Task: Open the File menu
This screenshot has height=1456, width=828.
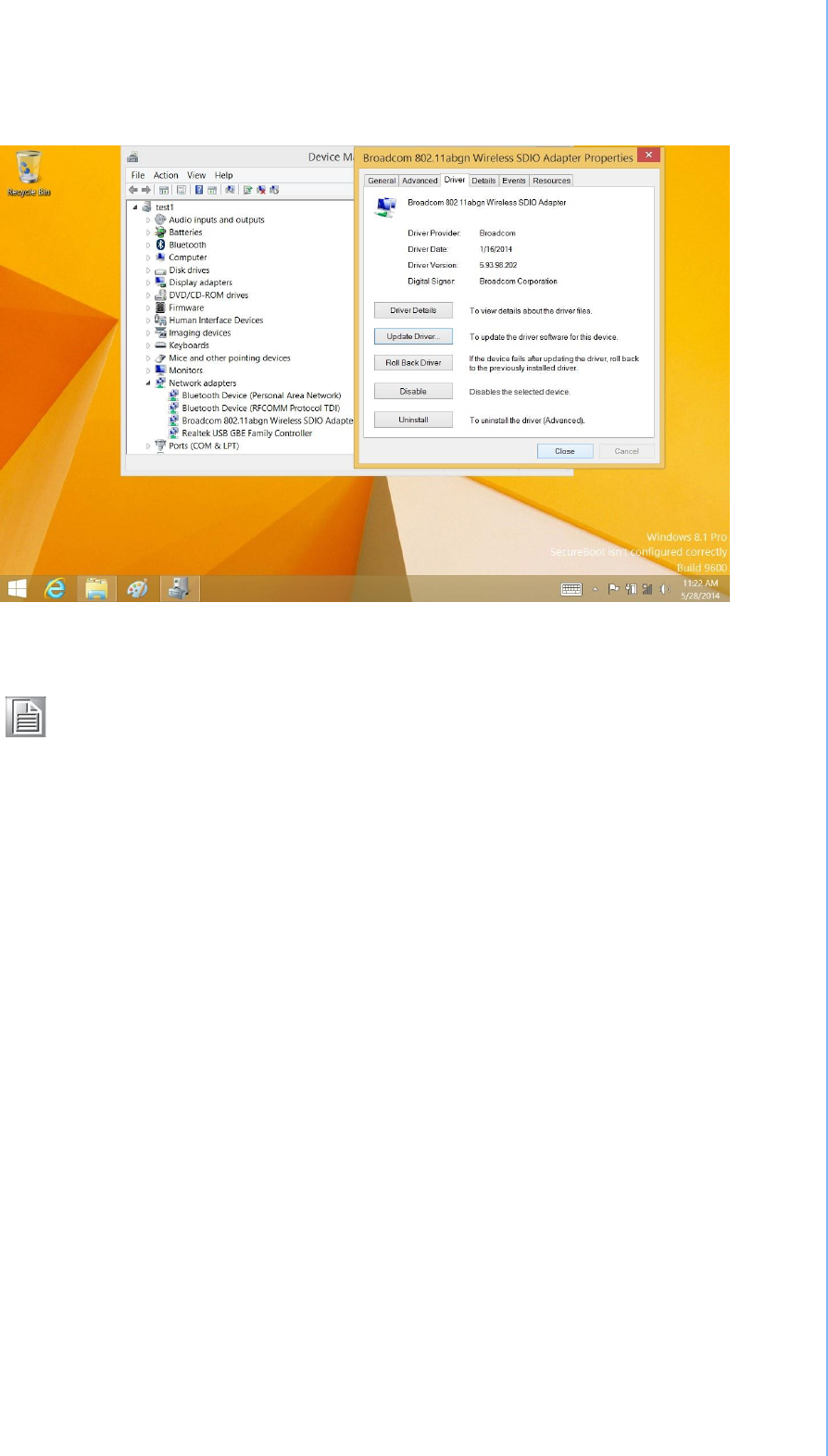Action: click(138, 175)
